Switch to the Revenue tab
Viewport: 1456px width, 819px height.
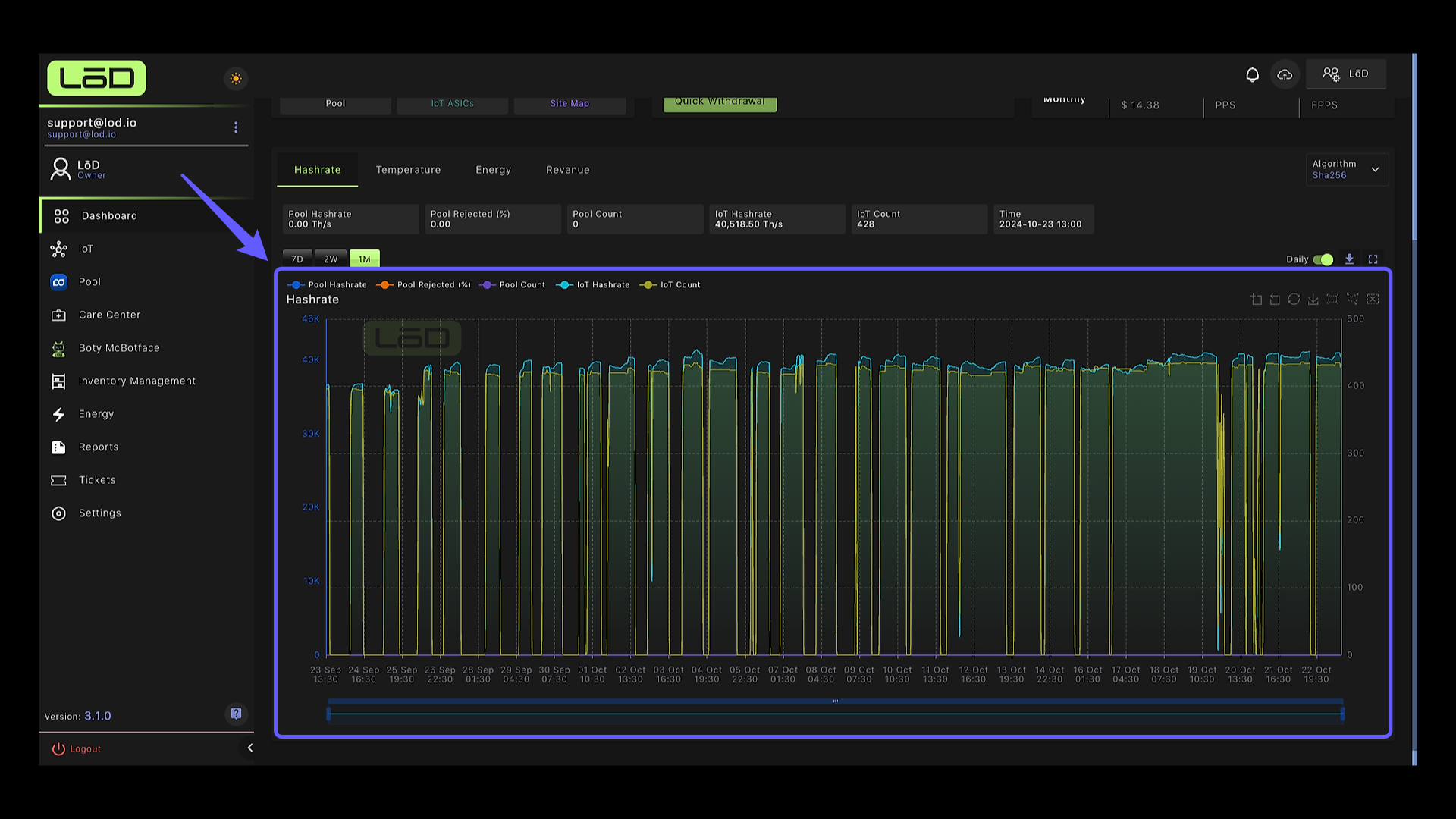pyautogui.click(x=568, y=170)
